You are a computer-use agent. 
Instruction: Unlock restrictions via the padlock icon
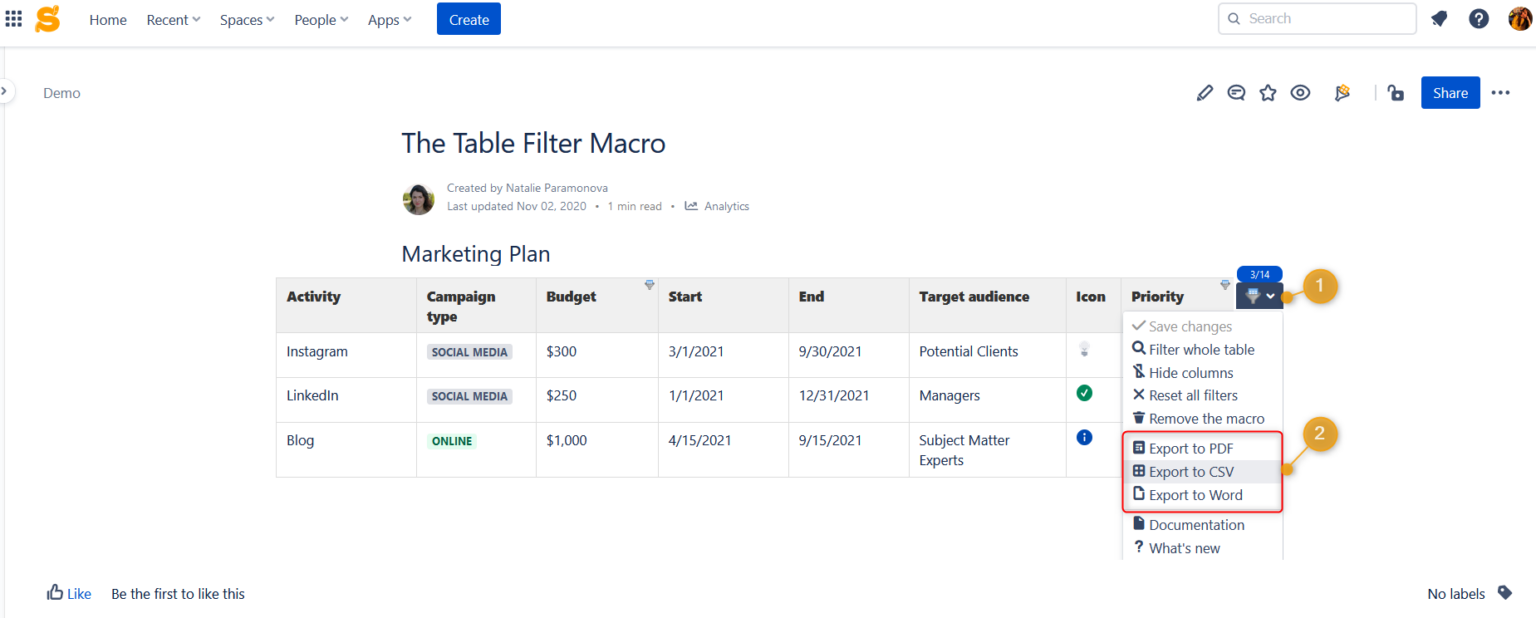click(1395, 92)
